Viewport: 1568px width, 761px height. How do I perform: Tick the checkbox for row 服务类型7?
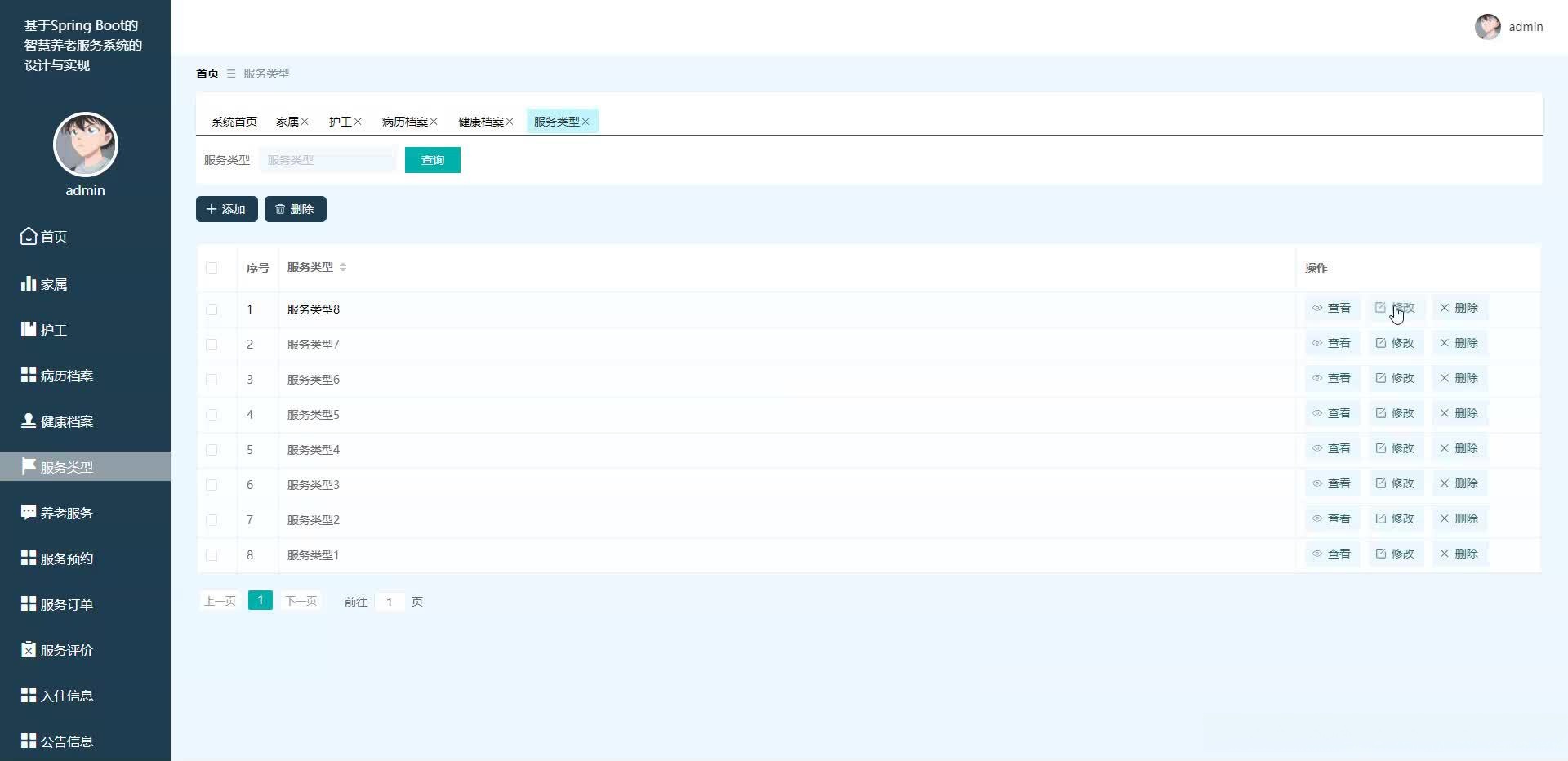[x=212, y=345]
